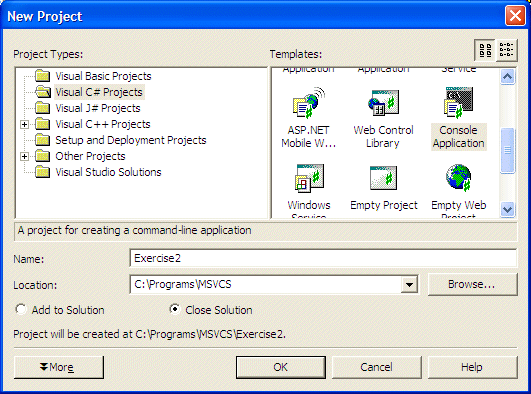This screenshot has height=394, width=531.
Task: Click the Visual J# Projects folder icon
Action: 43,108
